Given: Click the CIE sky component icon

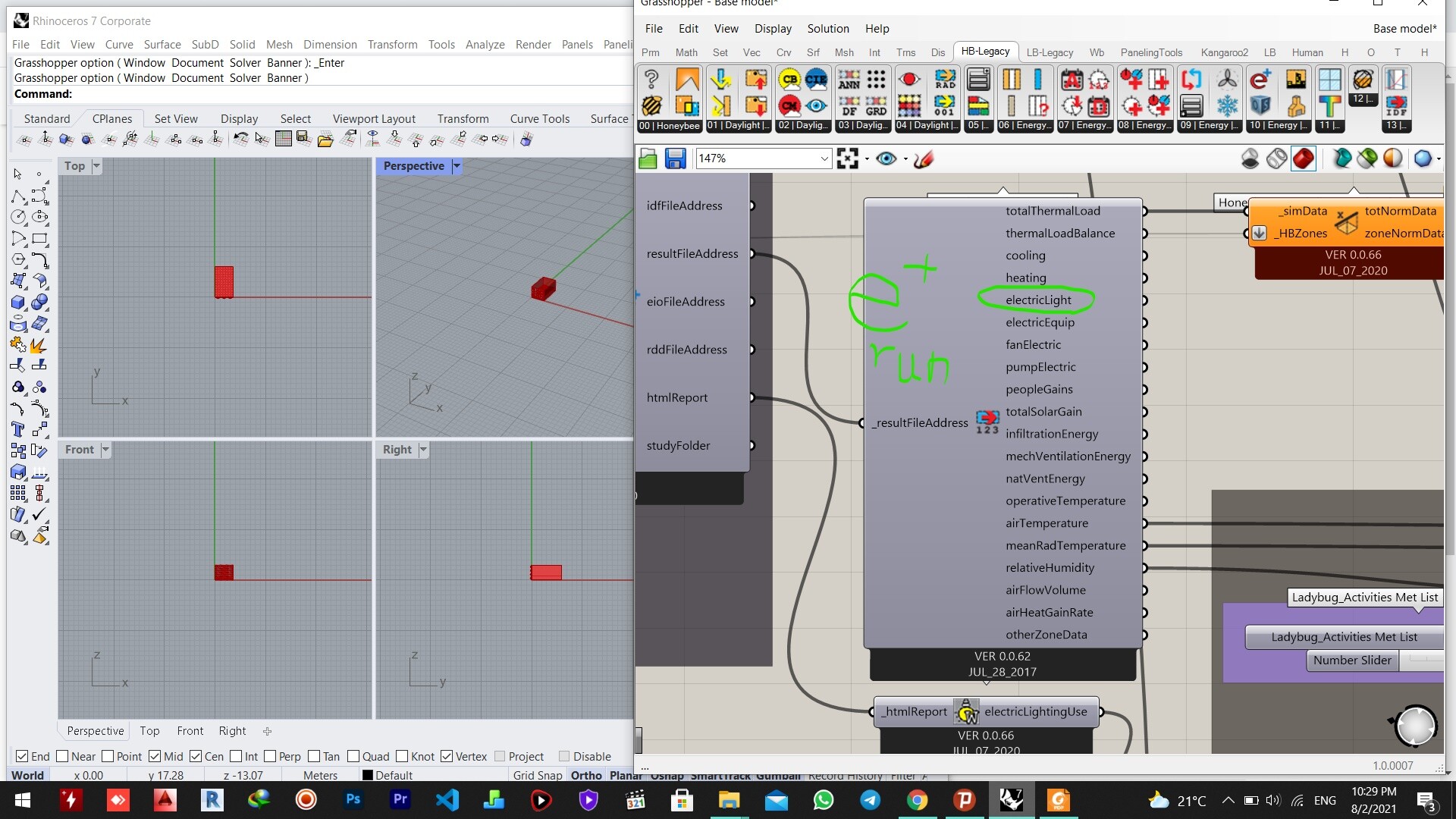Looking at the screenshot, I should (816, 80).
